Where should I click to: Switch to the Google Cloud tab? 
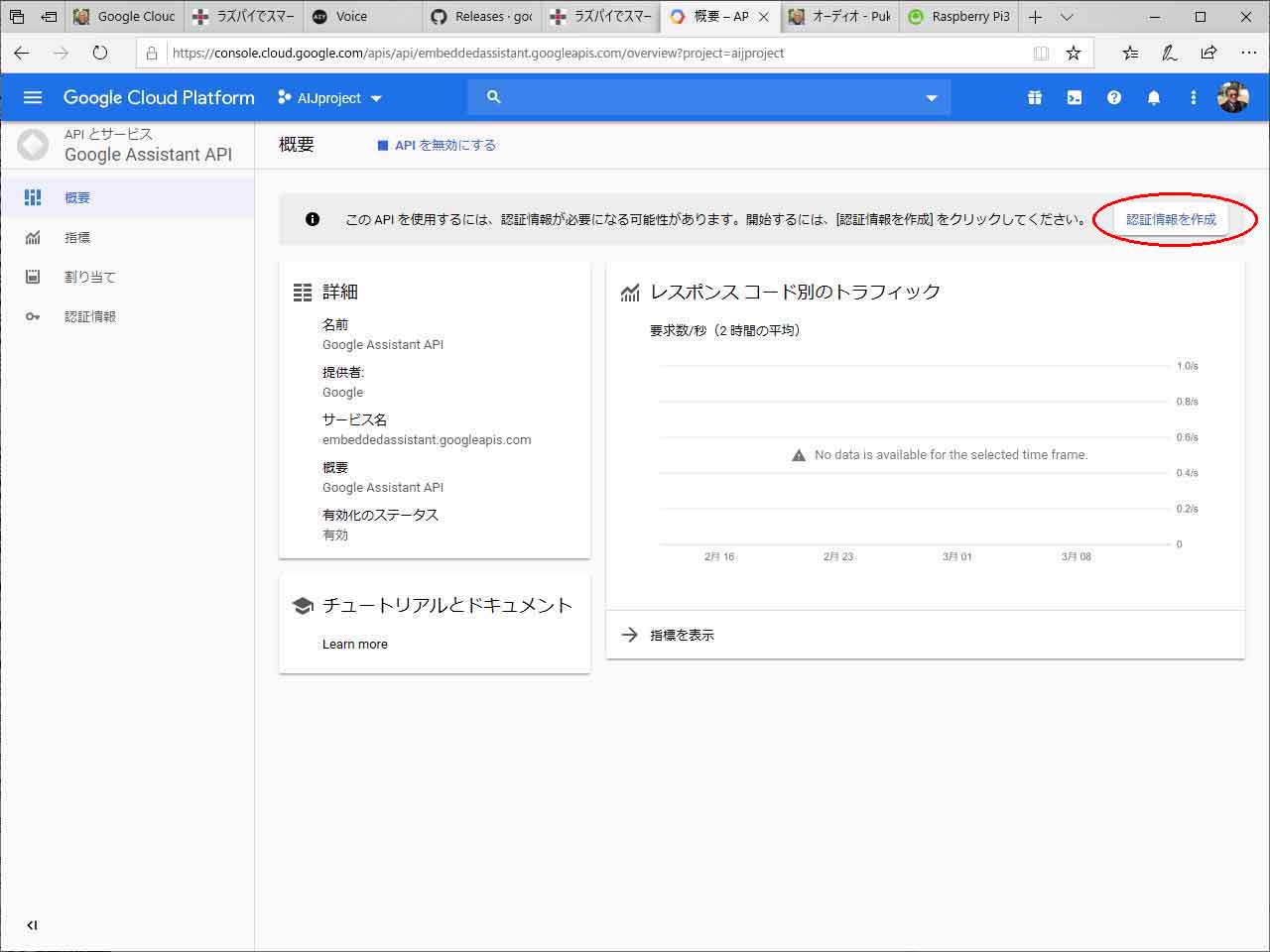click(125, 17)
